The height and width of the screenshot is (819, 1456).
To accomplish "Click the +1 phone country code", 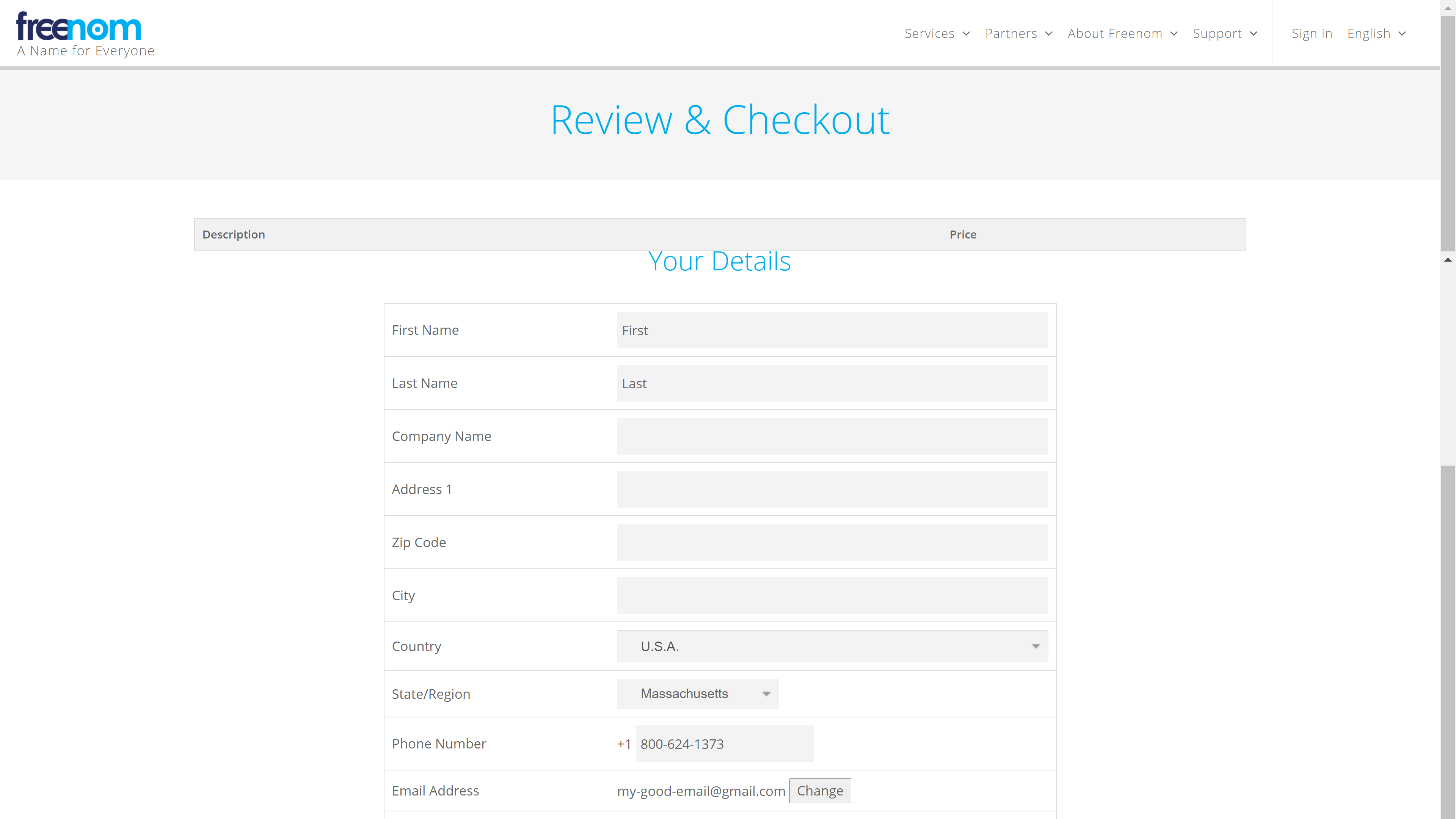I will pos(624,744).
